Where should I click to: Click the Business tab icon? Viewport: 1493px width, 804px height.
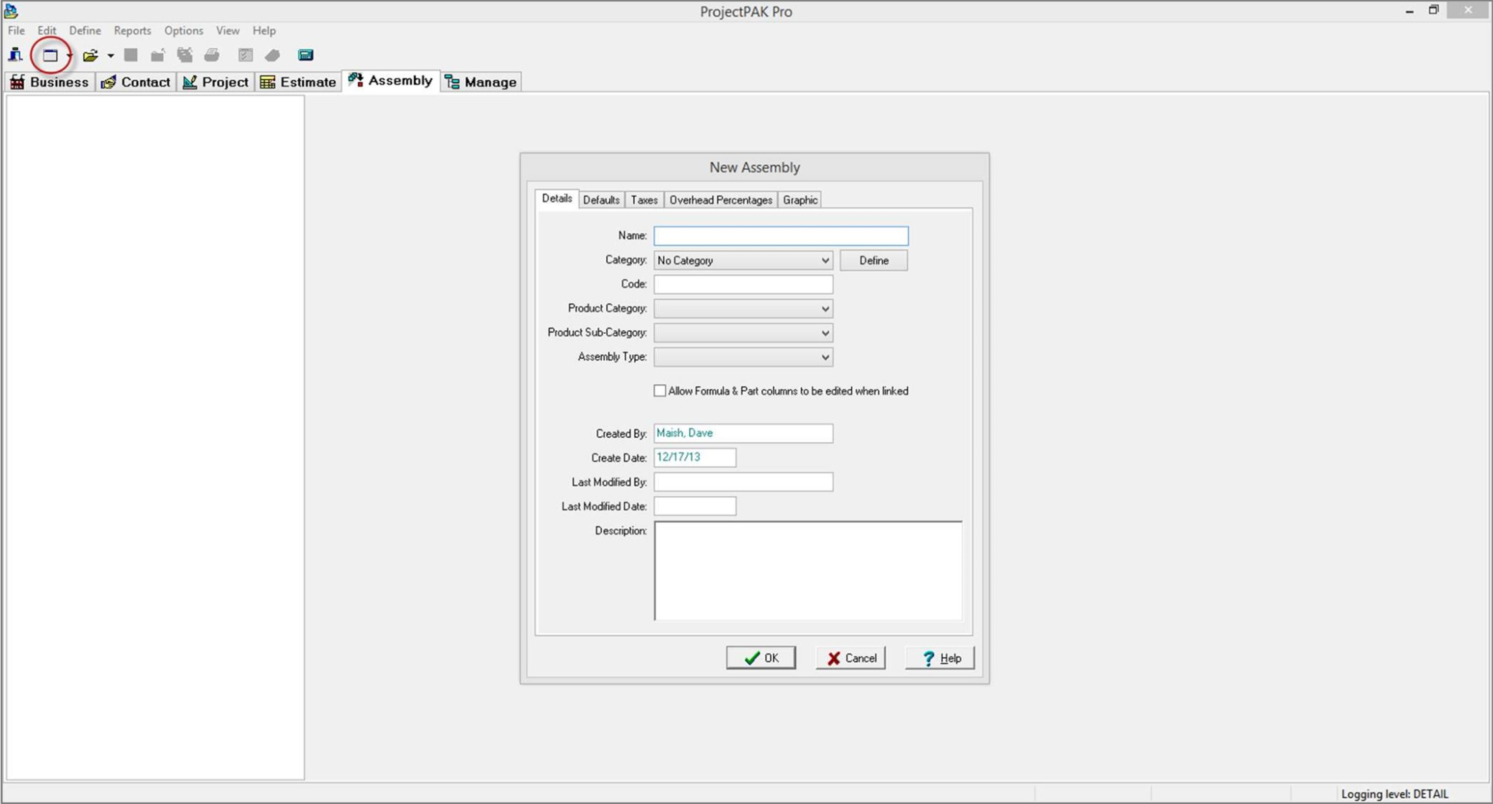(x=17, y=81)
